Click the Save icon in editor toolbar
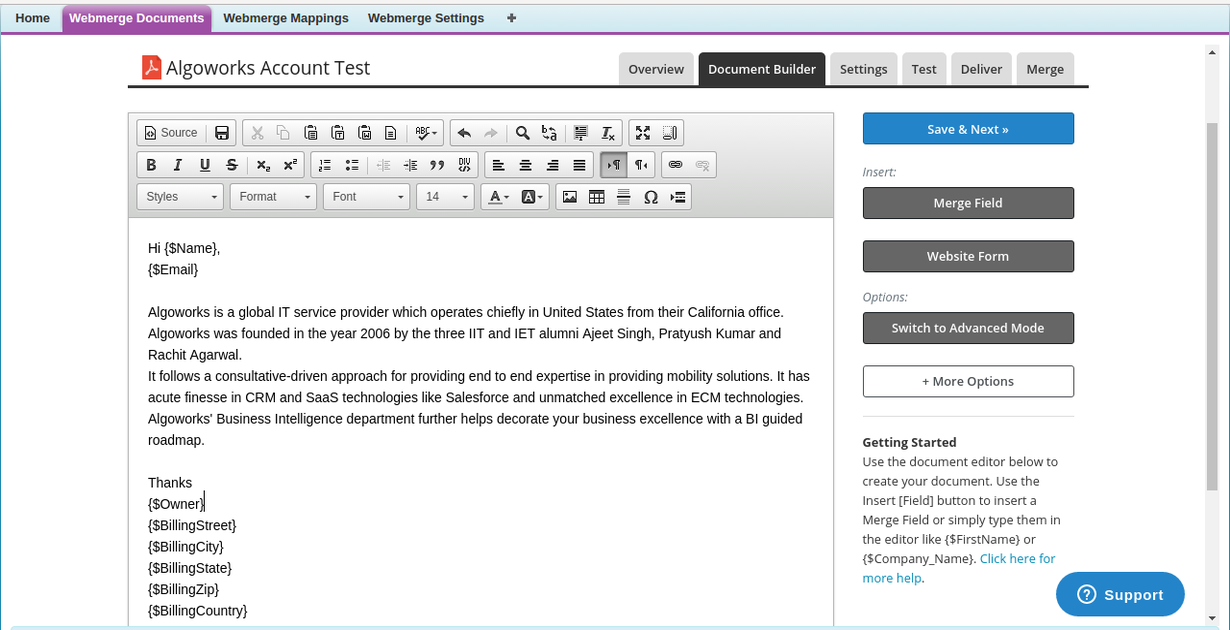The image size is (1230, 630). pos(222,133)
